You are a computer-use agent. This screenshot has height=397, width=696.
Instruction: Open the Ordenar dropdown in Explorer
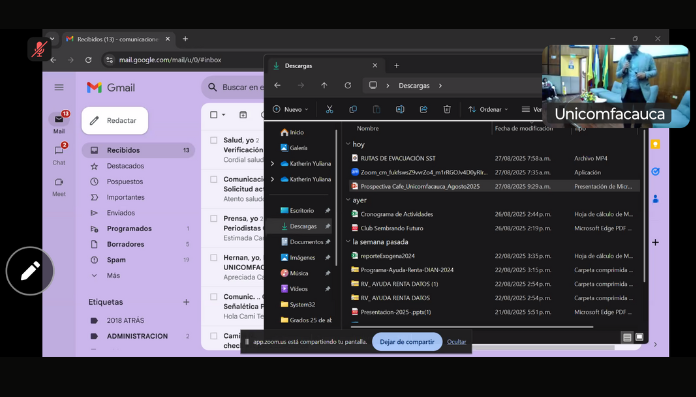488,109
